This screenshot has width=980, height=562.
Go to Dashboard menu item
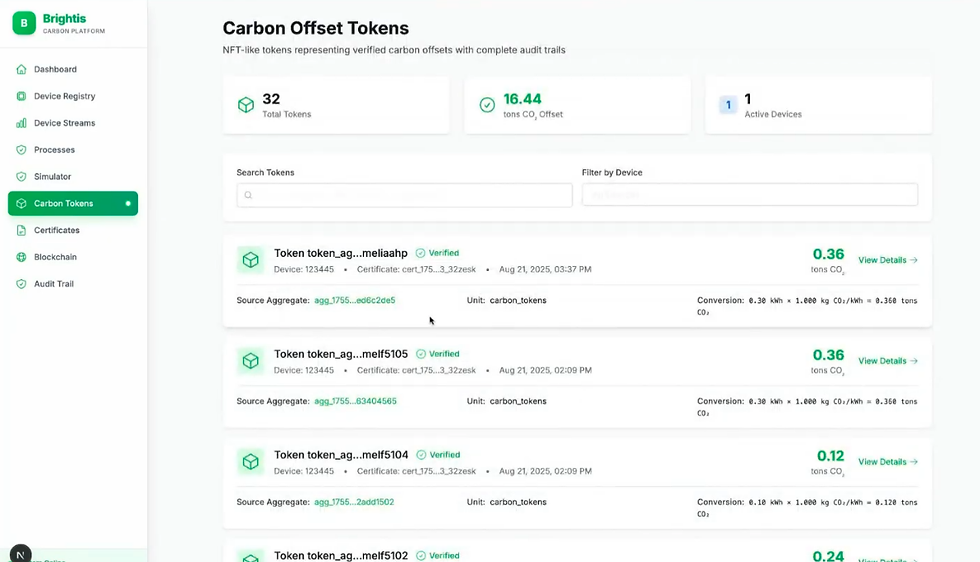(73, 69)
